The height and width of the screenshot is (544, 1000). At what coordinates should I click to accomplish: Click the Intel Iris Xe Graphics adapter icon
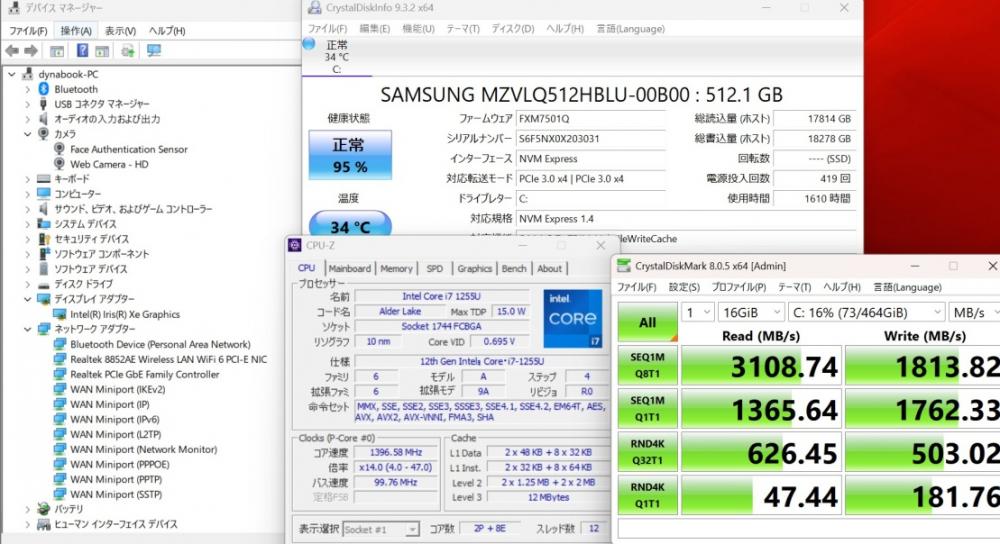click(60, 314)
